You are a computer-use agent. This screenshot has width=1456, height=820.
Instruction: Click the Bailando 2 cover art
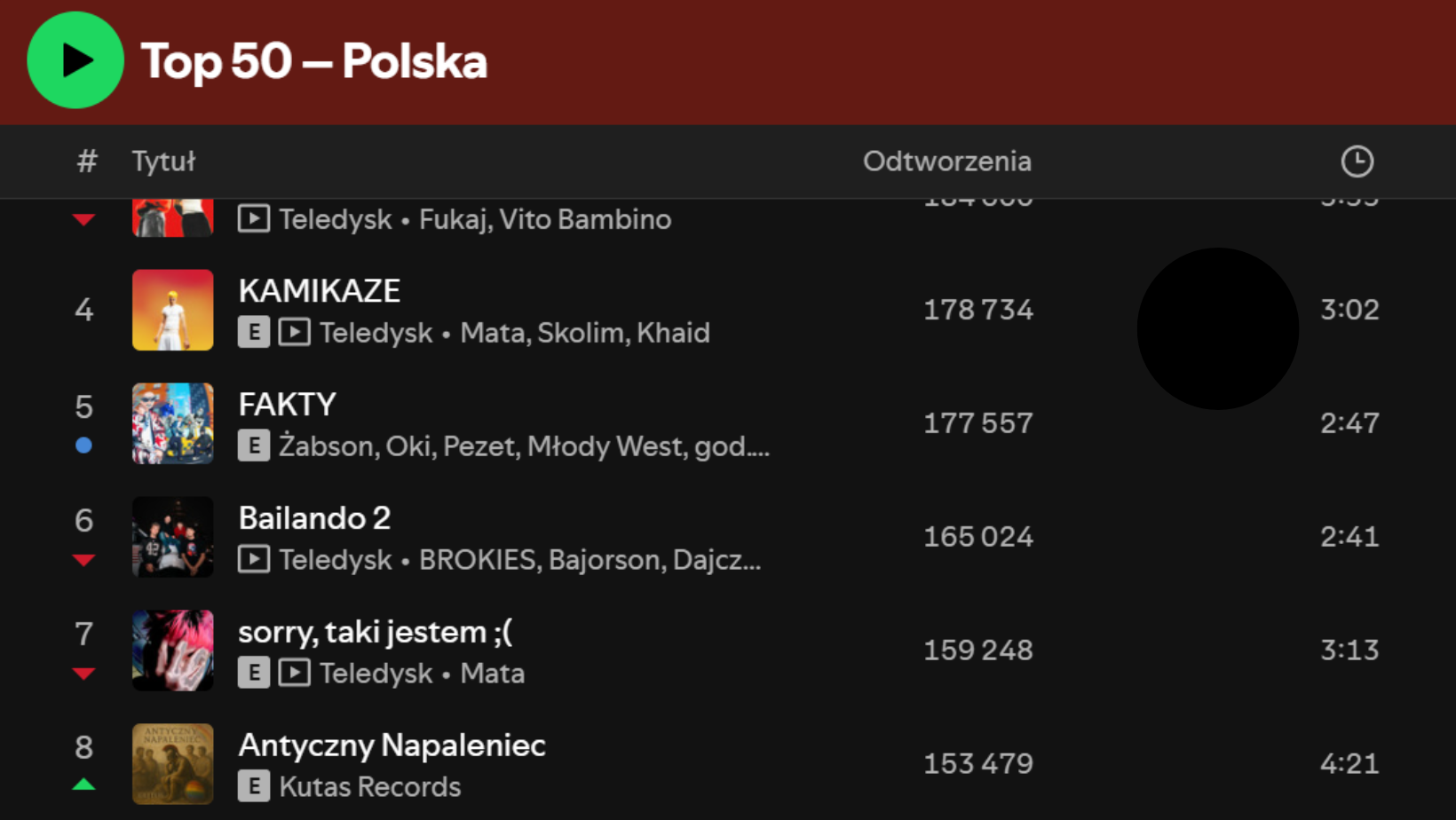pos(173,537)
